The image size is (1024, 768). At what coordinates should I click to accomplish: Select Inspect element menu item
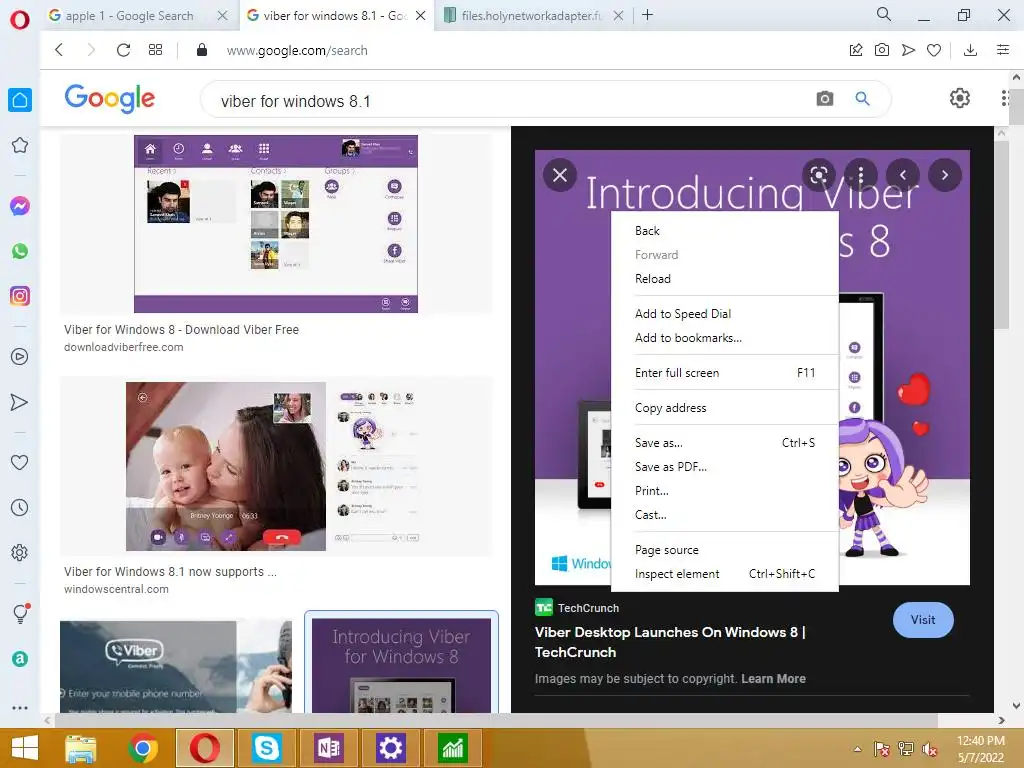click(x=725, y=574)
